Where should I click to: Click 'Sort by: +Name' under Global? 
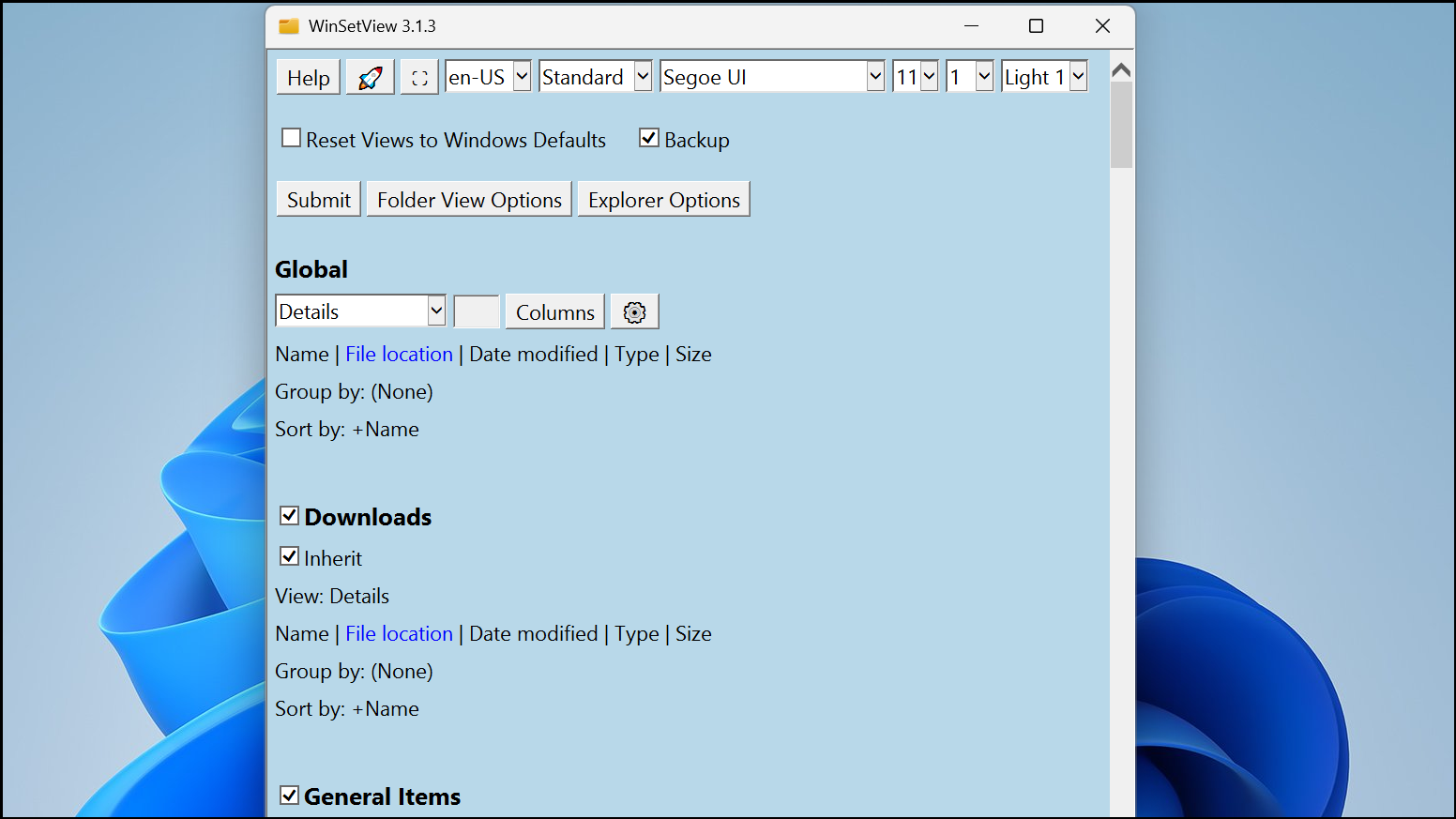pyautogui.click(x=347, y=430)
